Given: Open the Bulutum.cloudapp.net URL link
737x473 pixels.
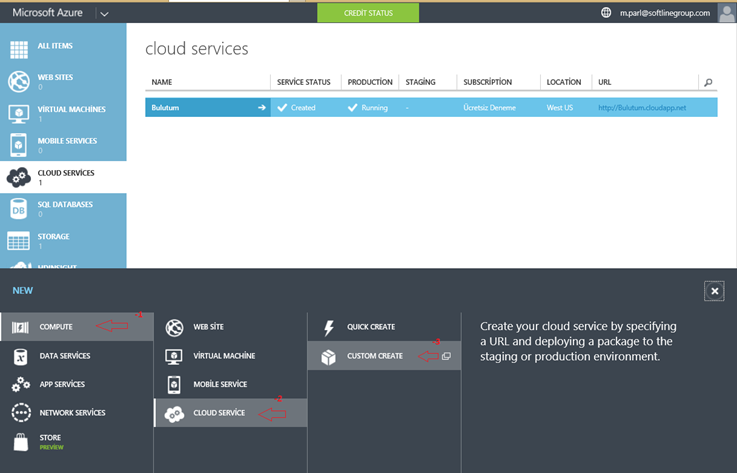Looking at the screenshot, I should (x=642, y=108).
